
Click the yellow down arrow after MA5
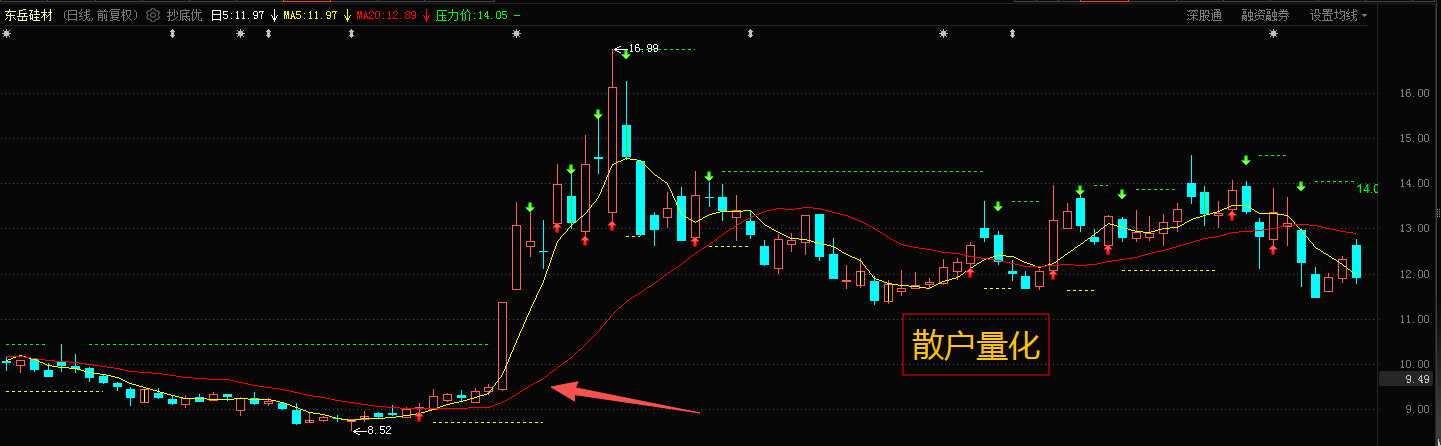(346, 15)
